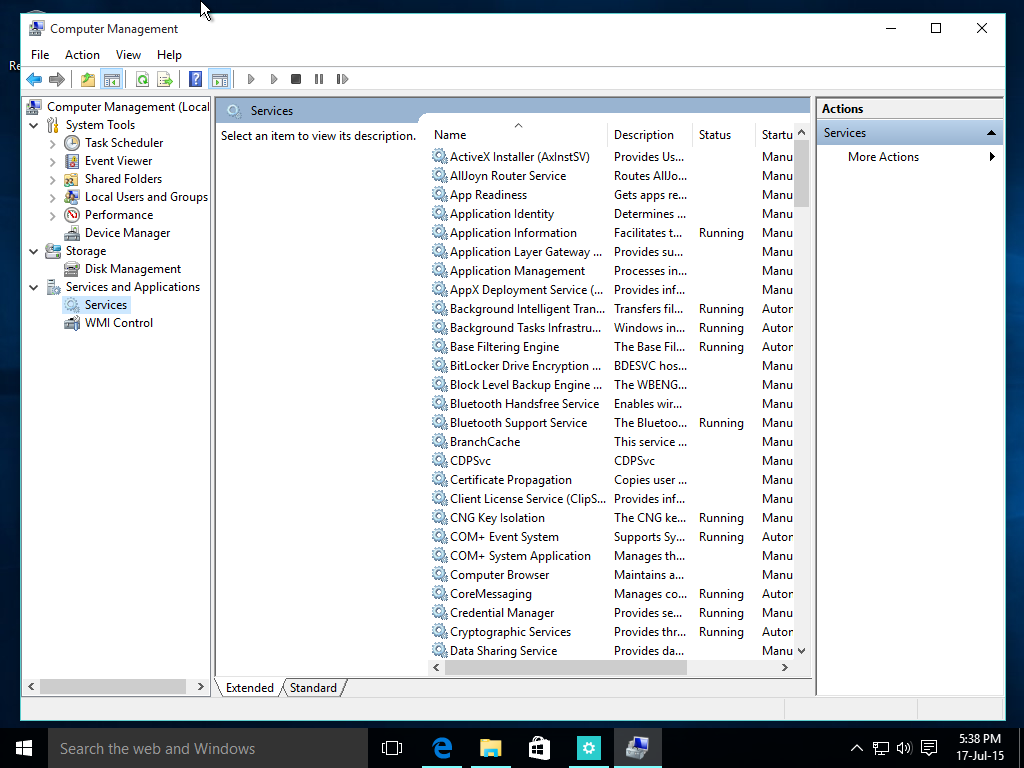
Task: Select the CNG Key Isolation service
Action: [x=497, y=518]
